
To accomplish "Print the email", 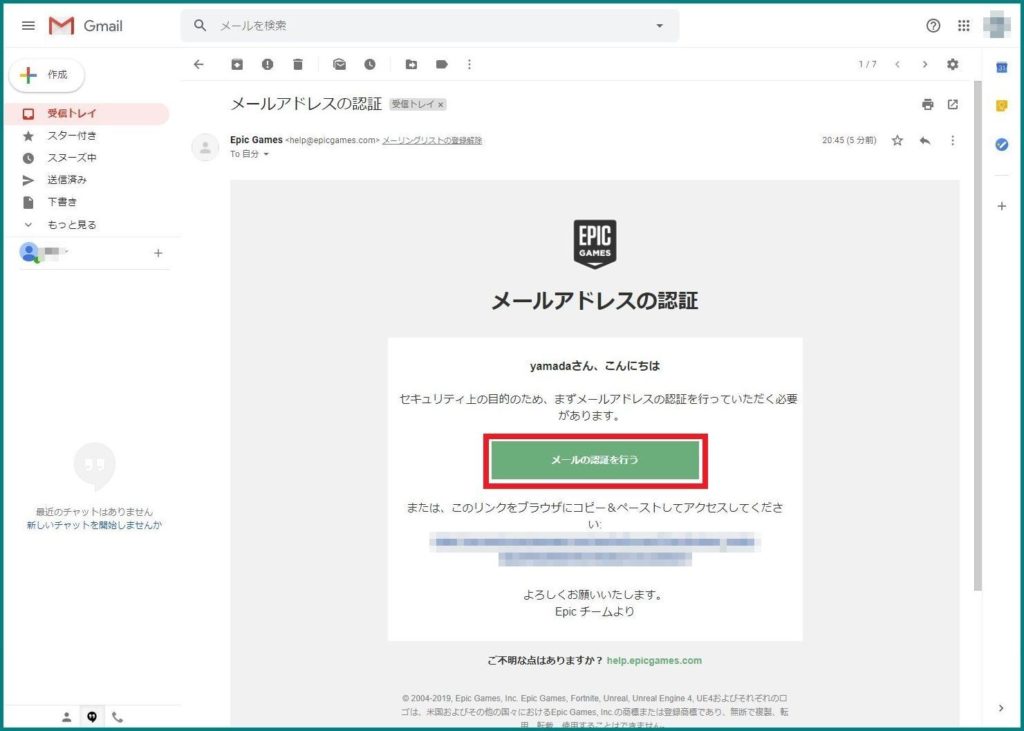I will coord(927,105).
